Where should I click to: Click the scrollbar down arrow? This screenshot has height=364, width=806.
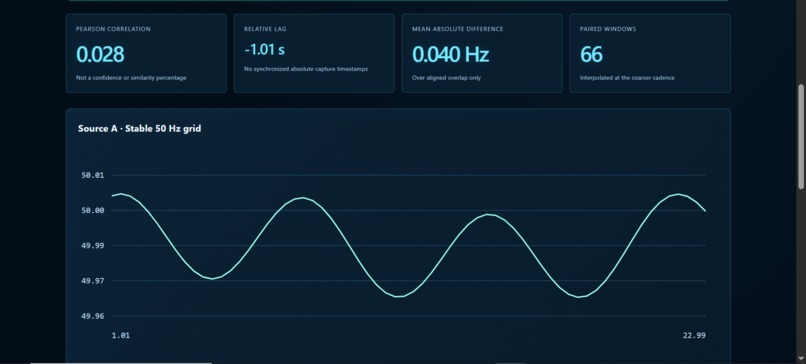click(x=801, y=358)
